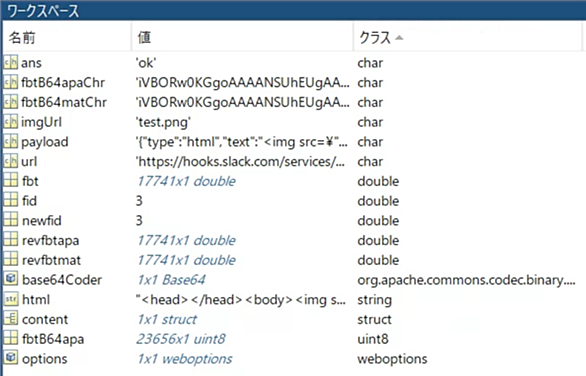Click the object icon next to options
The height and width of the screenshot is (376, 586).
point(11,358)
